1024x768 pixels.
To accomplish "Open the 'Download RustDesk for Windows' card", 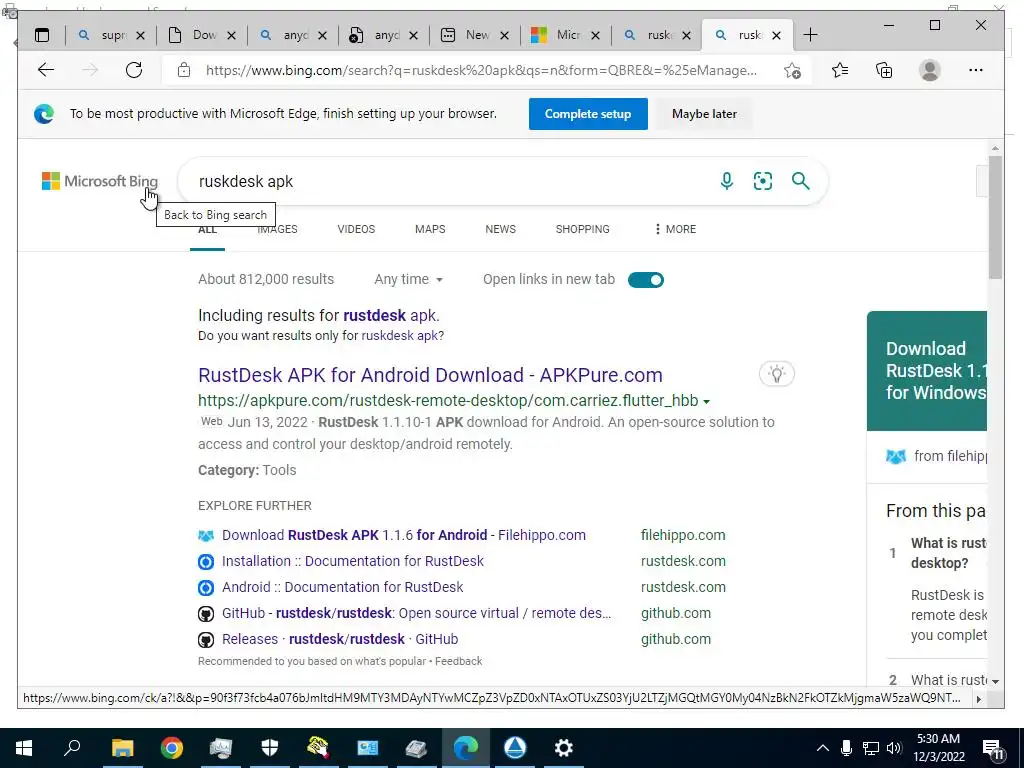I will (x=927, y=371).
